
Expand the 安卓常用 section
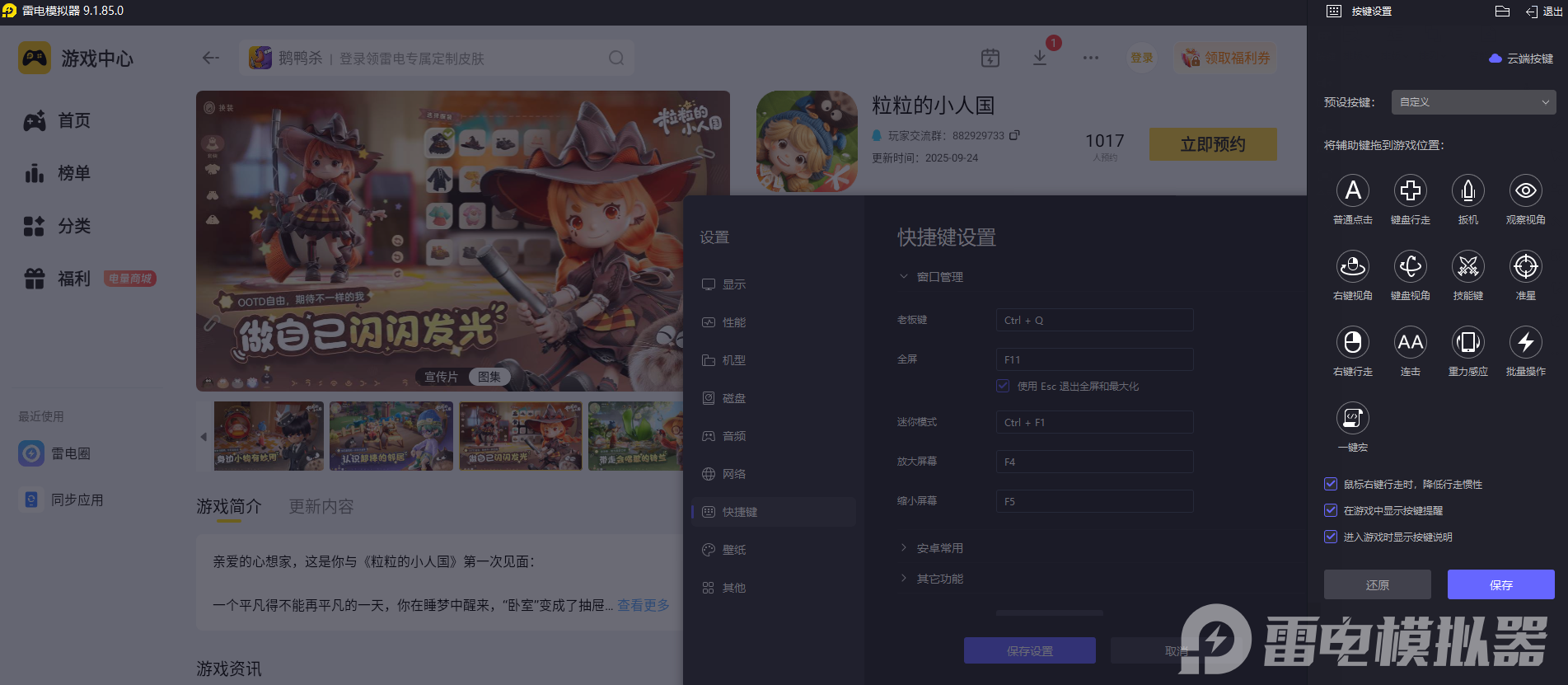931,548
